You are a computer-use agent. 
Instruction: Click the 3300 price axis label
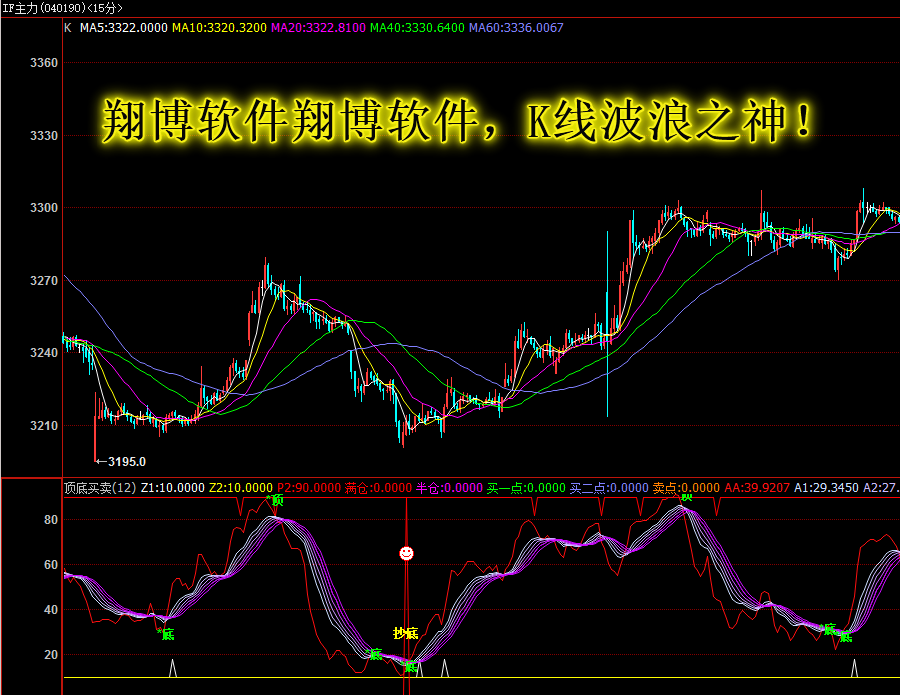(x=44, y=208)
